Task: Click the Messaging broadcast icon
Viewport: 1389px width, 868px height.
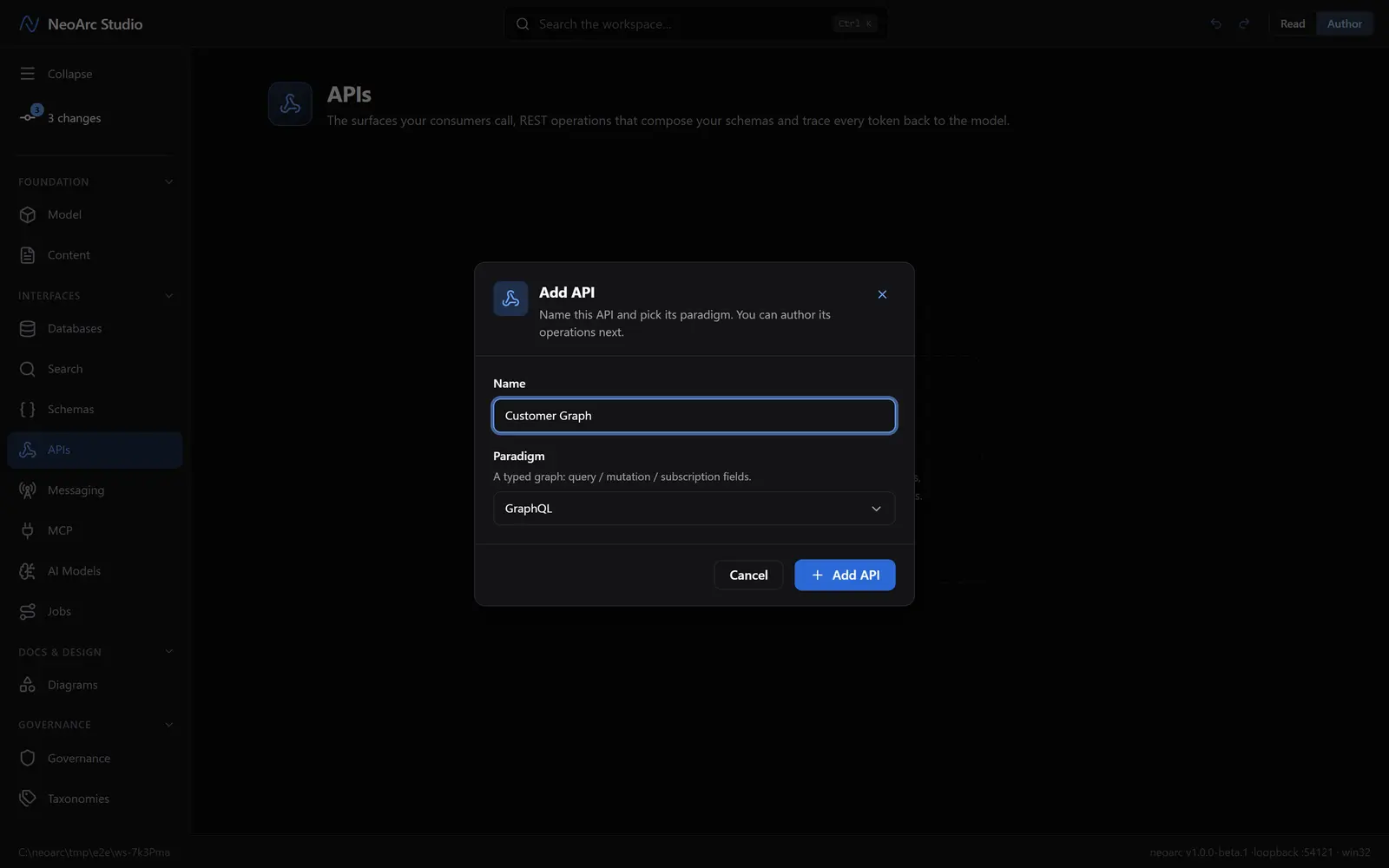Action: (28, 490)
